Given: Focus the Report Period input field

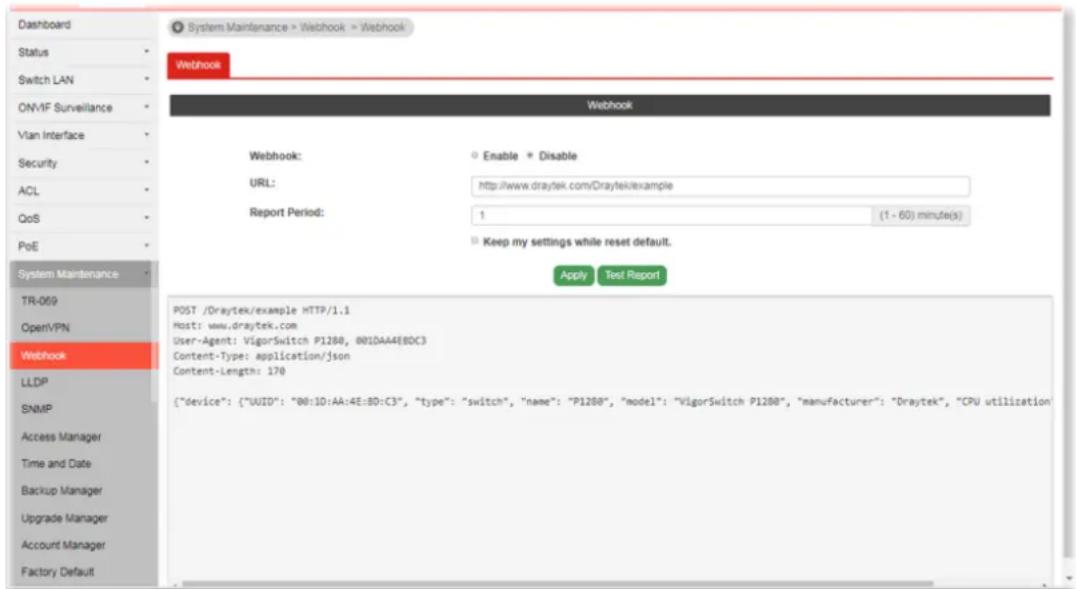Looking at the screenshot, I should tap(671, 216).
